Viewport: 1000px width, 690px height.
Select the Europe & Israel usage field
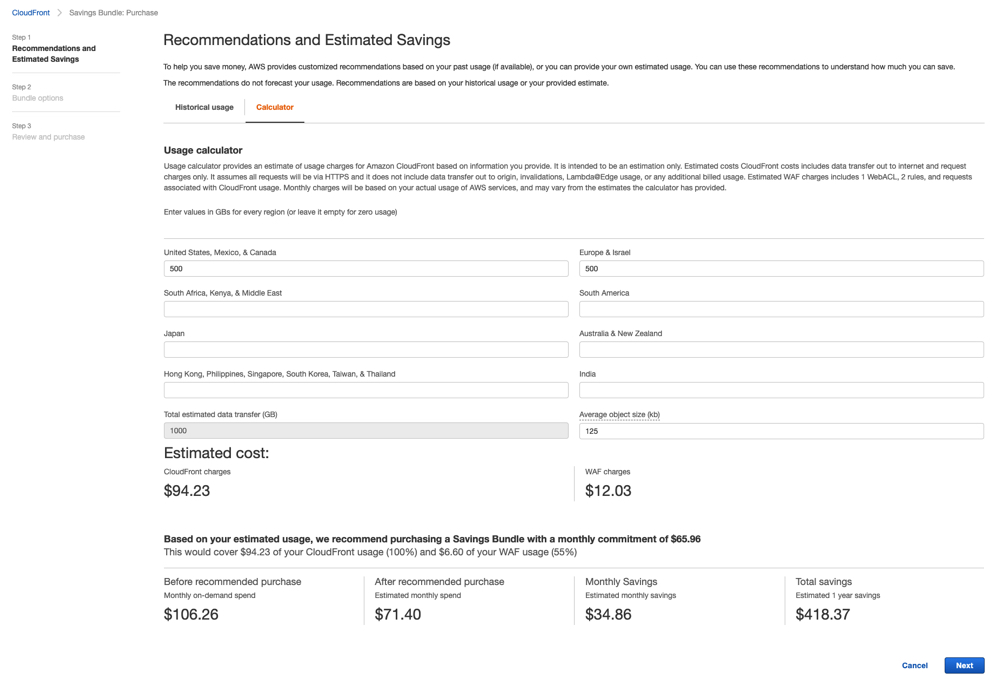(780, 268)
